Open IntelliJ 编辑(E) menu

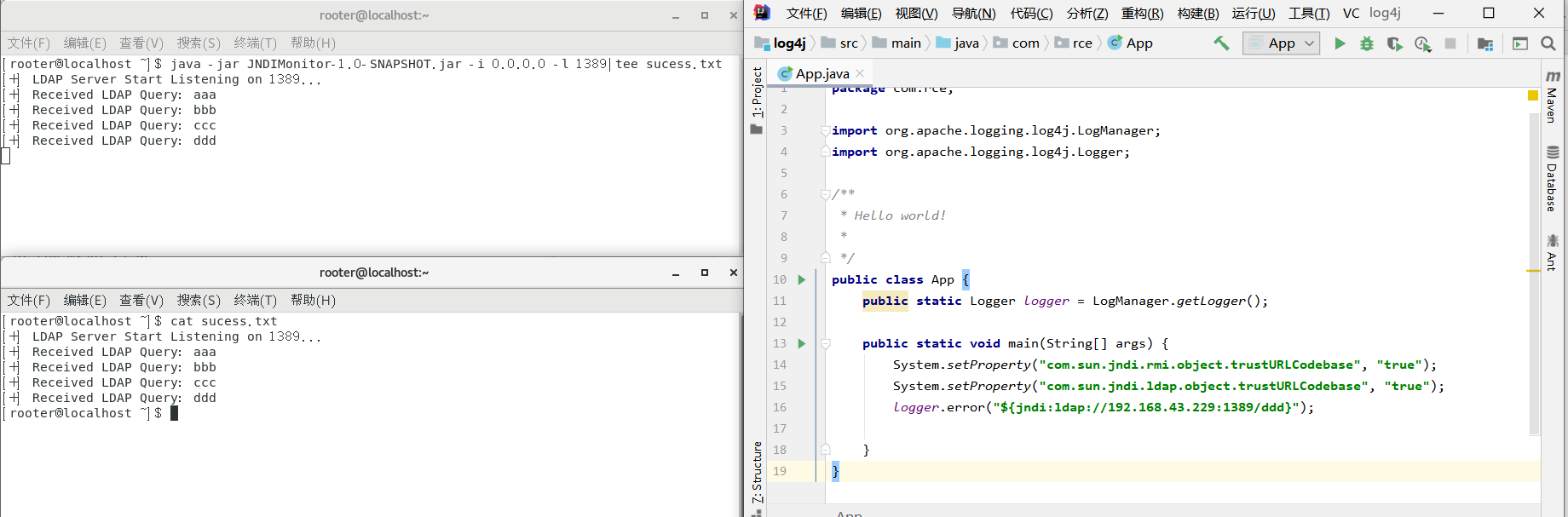pyautogui.click(x=861, y=13)
